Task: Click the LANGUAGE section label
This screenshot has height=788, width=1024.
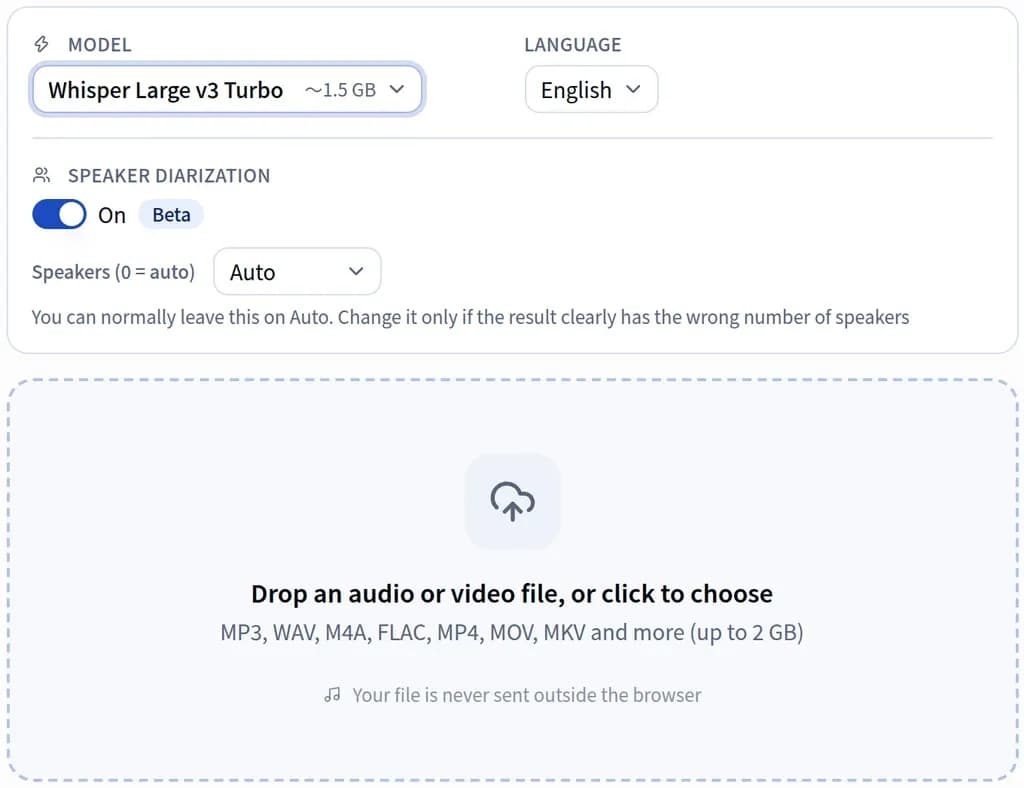Action: [x=573, y=44]
